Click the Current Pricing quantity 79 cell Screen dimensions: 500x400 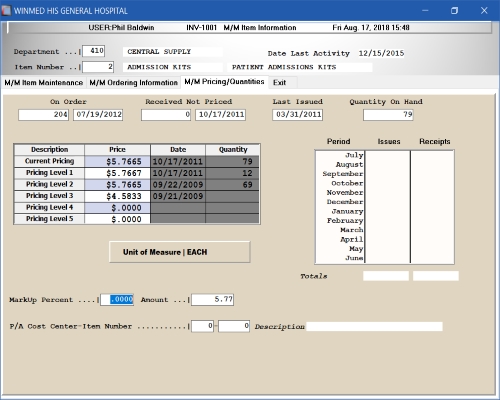point(232,161)
